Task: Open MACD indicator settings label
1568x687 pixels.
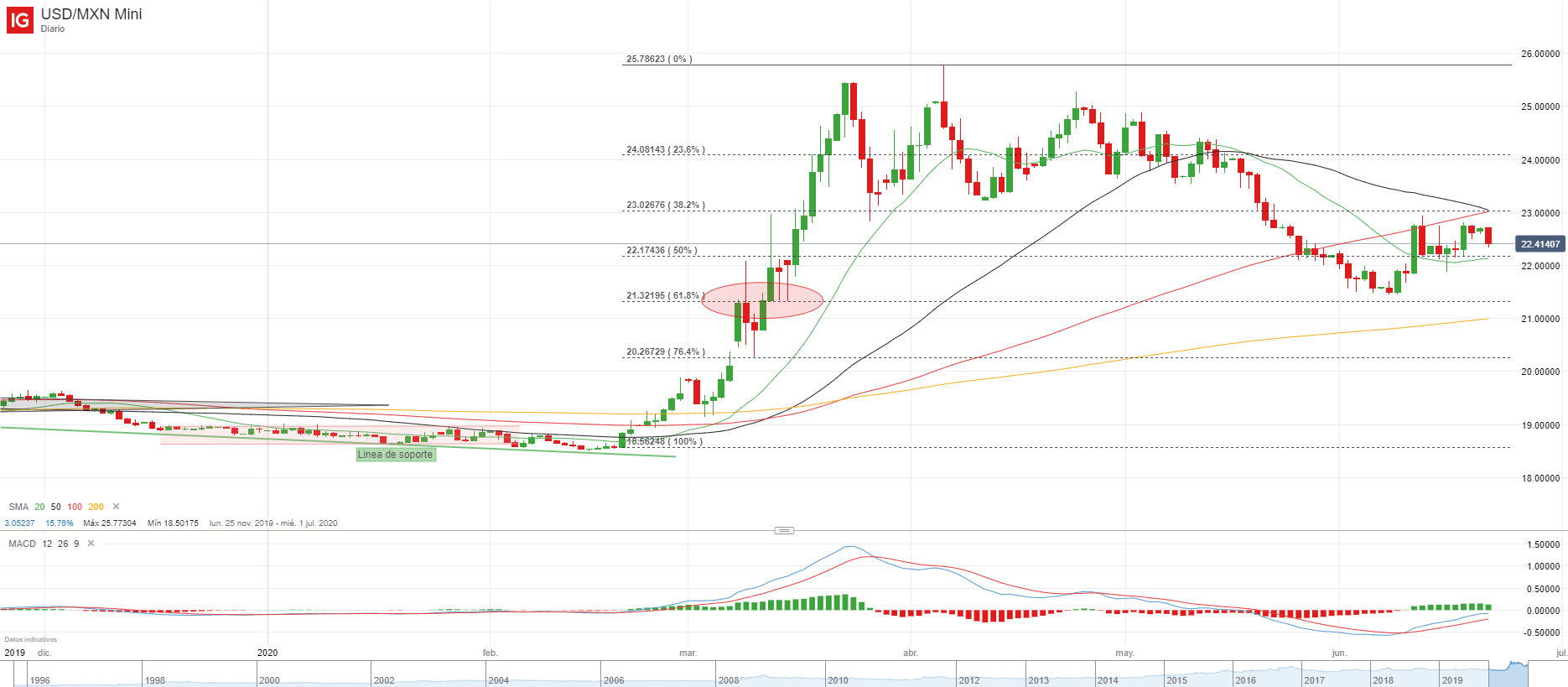Action: 23,544
